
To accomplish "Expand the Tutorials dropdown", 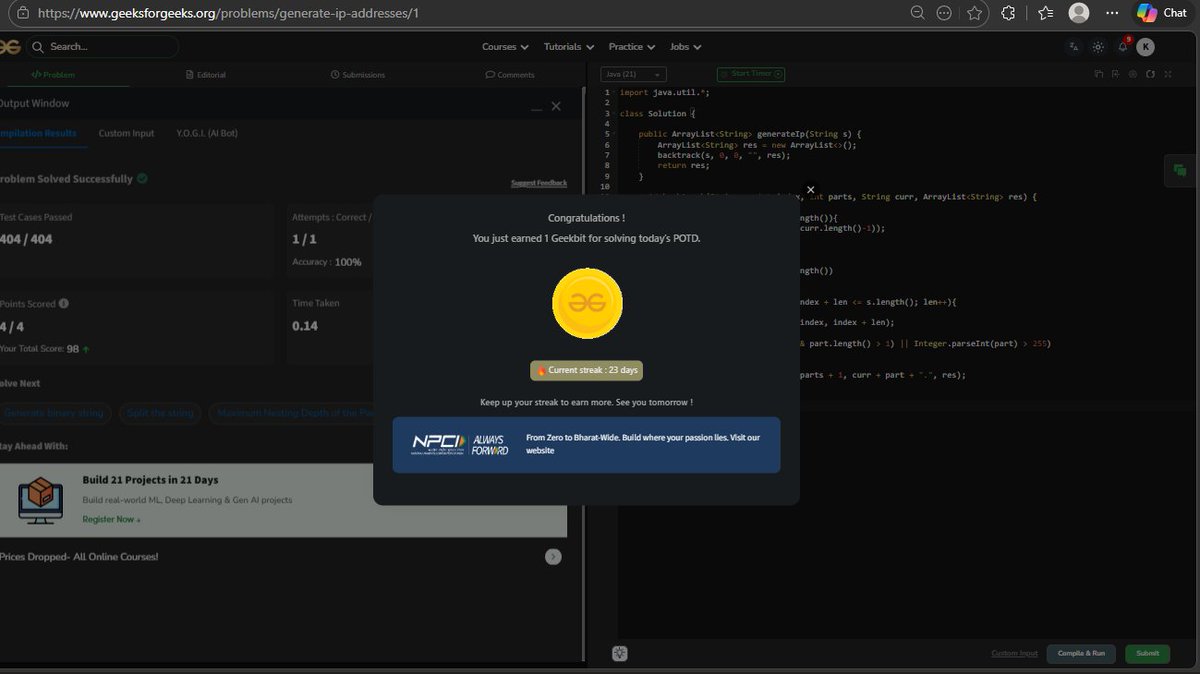I will [569, 47].
